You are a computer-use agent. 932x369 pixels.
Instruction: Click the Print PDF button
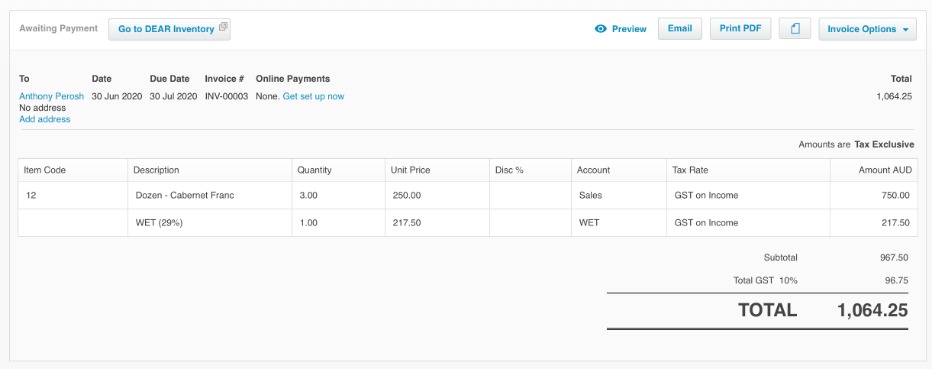[x=740, y=29]
